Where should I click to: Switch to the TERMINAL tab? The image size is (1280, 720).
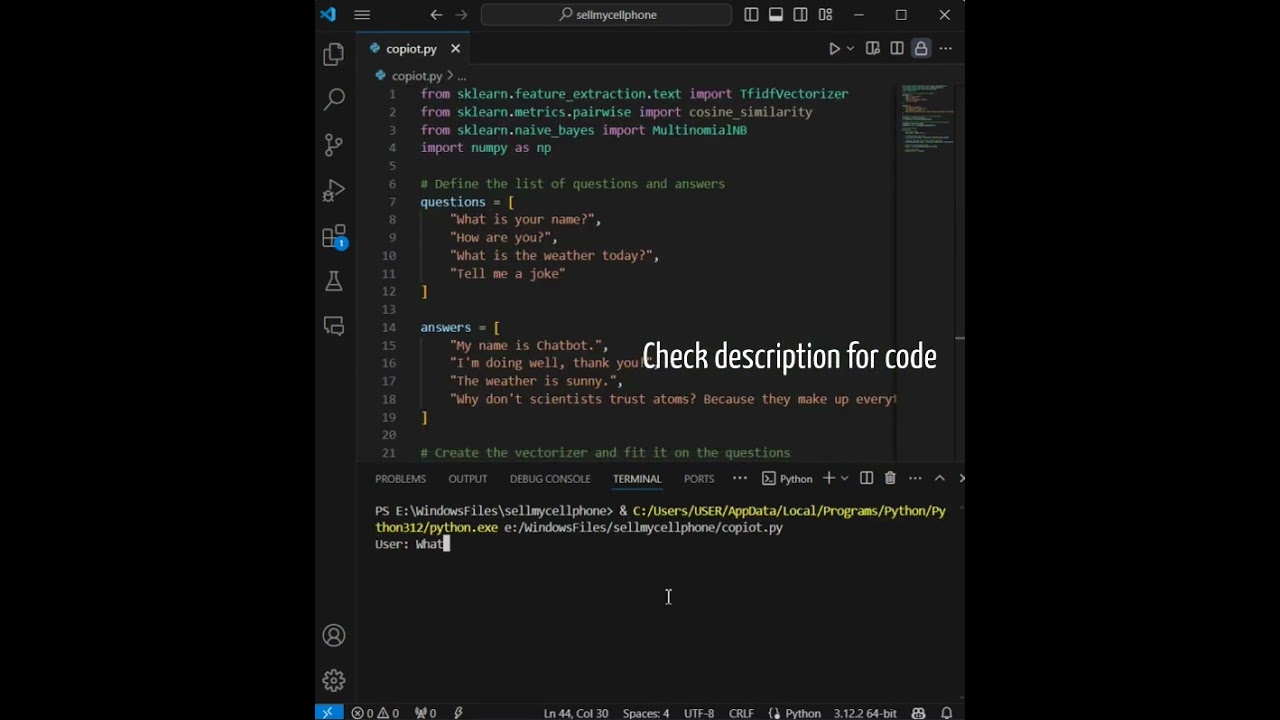pyautogui.click(x=637, y=479)
